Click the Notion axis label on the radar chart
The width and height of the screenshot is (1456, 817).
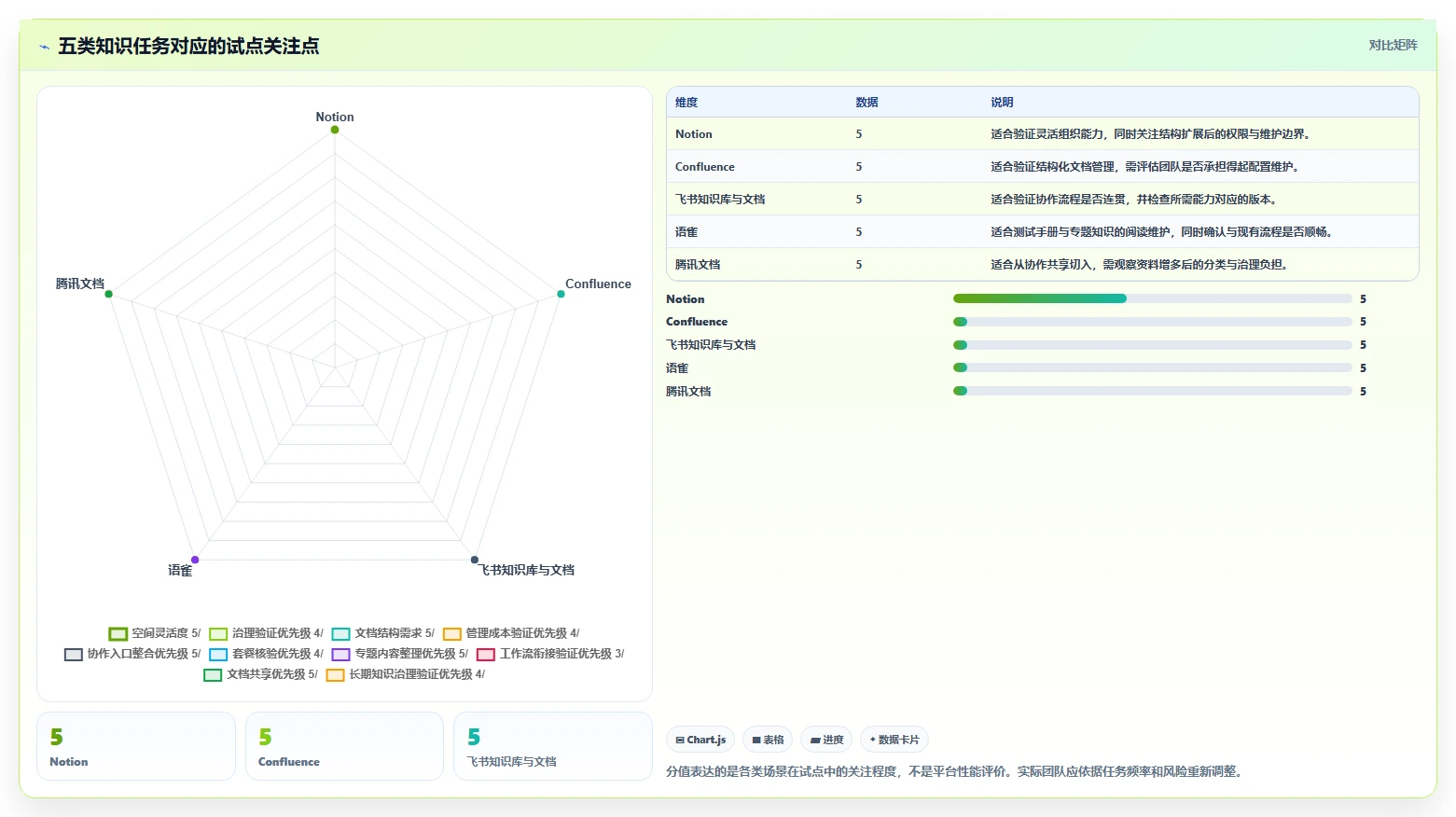pyautogui.click(x=335, y=117)
